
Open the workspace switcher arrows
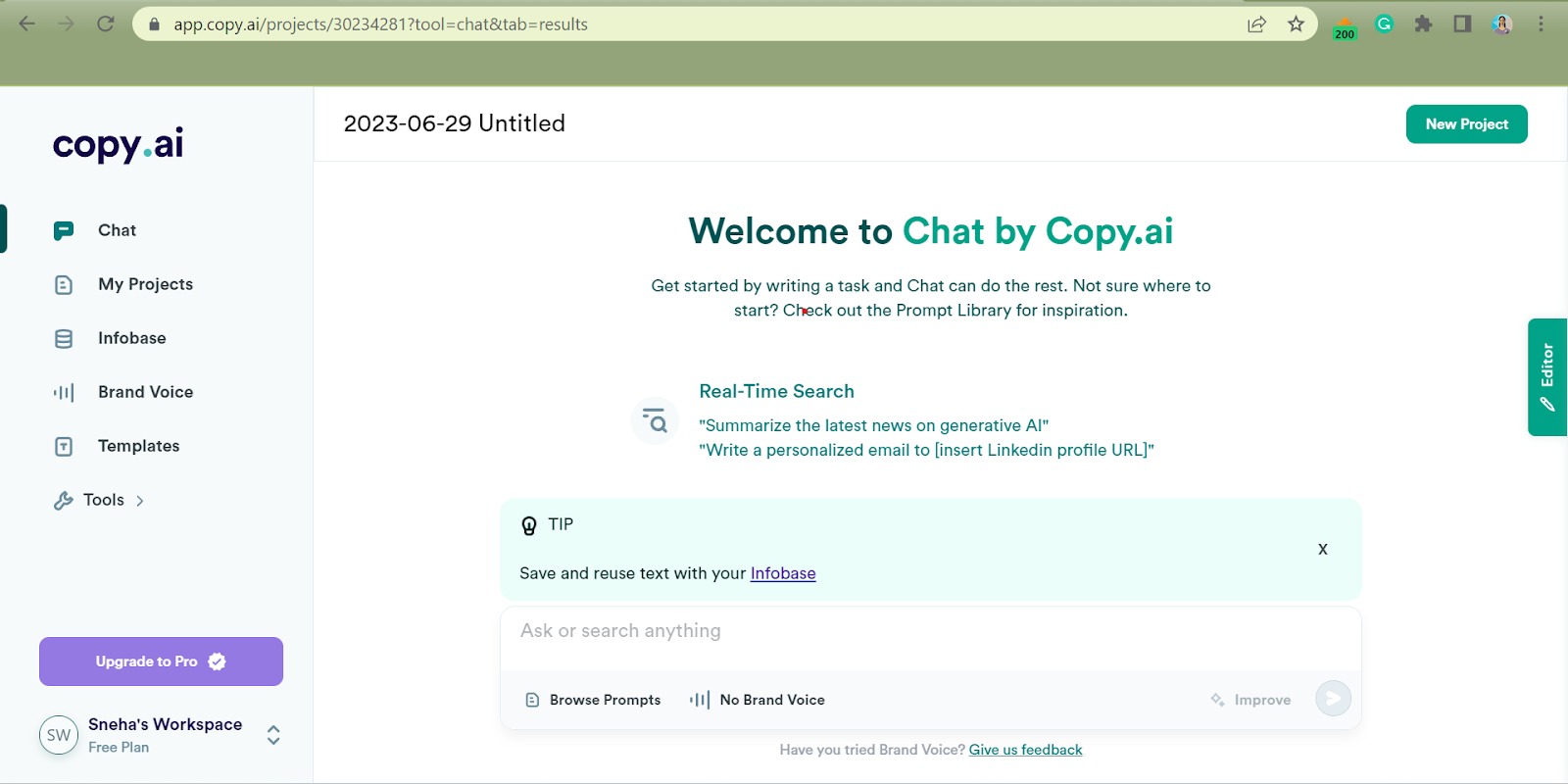tap(273, 735)
